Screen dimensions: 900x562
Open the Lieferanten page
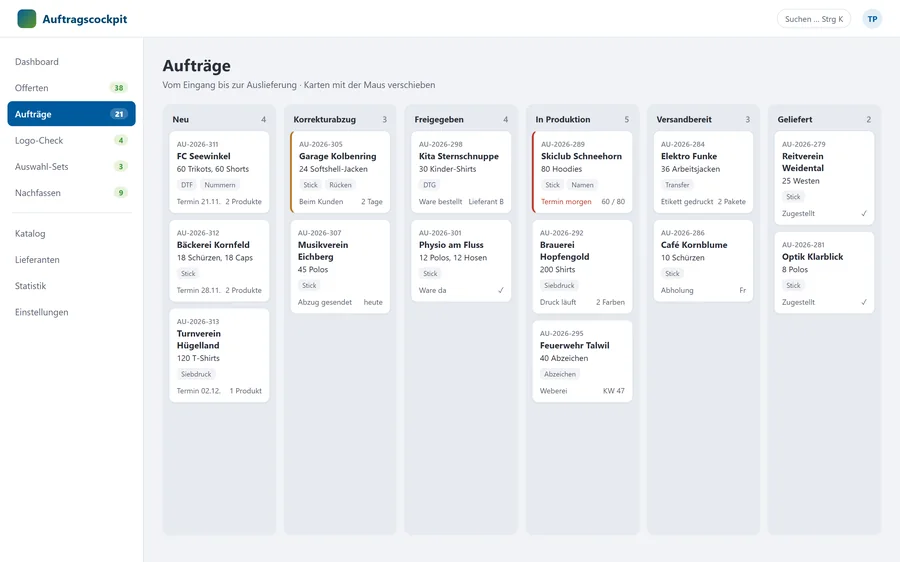(x=71, y=259)
